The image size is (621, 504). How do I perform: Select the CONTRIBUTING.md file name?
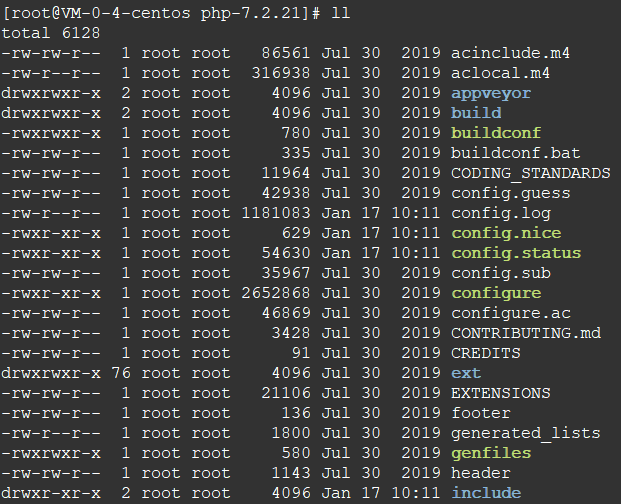[x=526, y=333]
